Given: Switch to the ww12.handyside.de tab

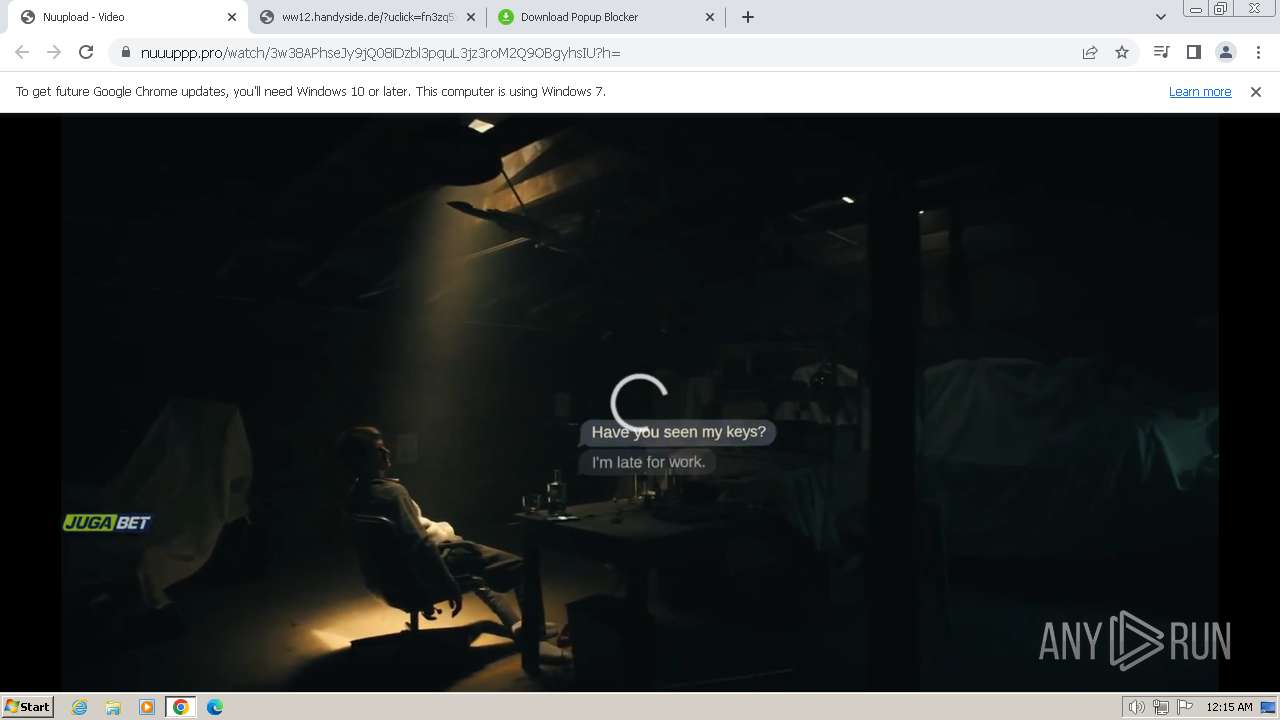Looking at the screenshot, I should coord(366,17).
